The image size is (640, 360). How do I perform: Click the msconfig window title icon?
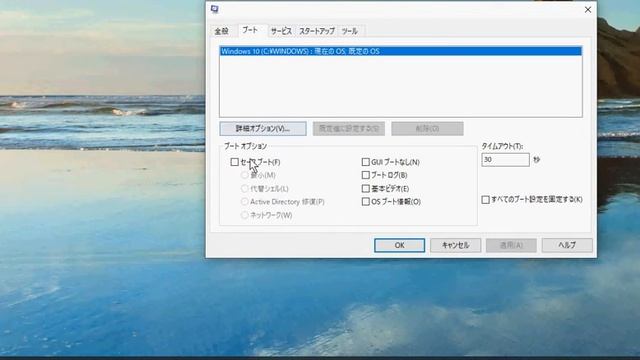[x=215, y=9]
